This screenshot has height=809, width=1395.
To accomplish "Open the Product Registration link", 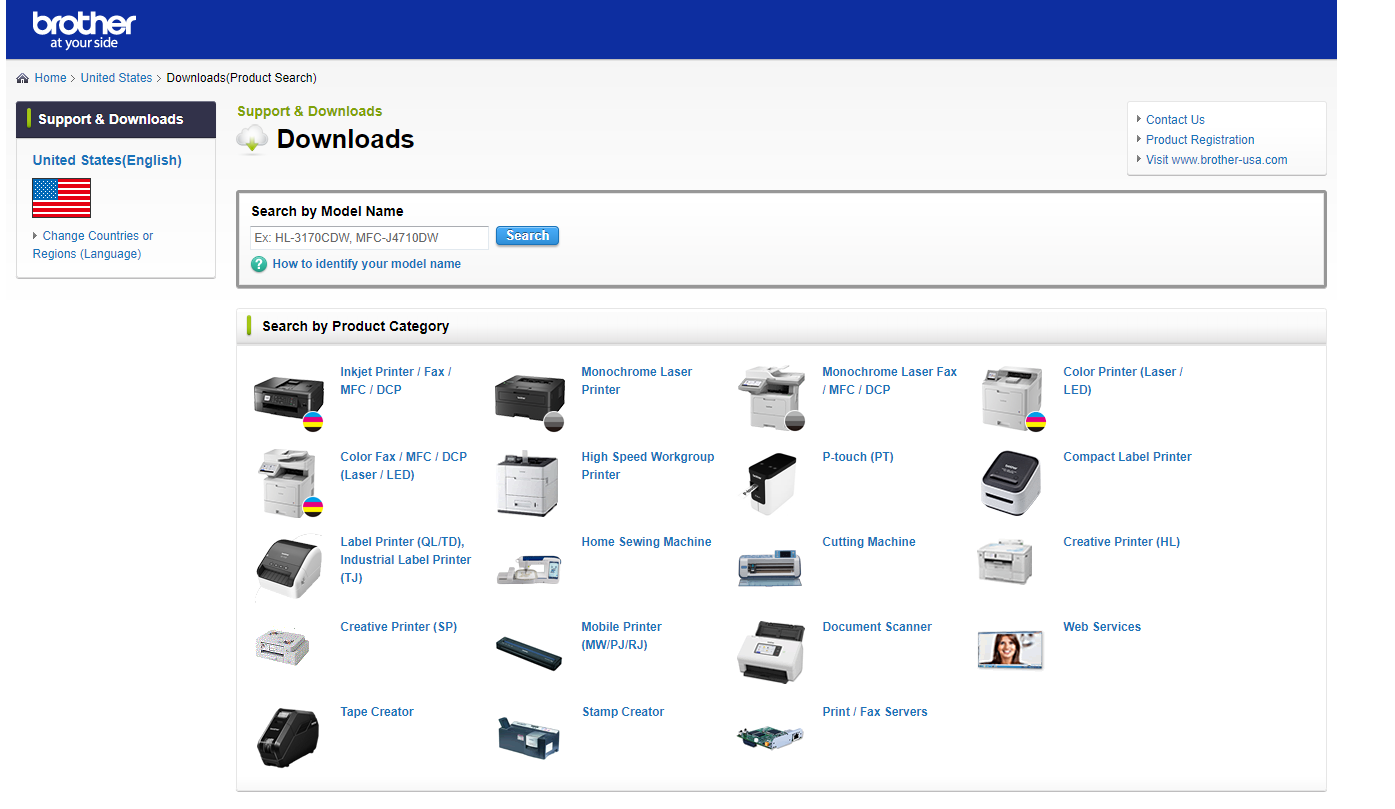I will [x=1200, y=140].
